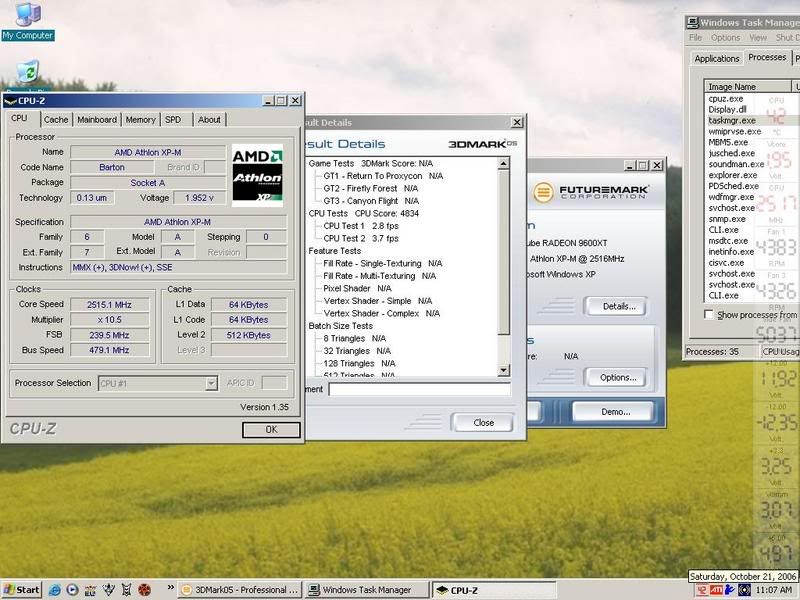Select 'Game Tests 3DMark Score: N/A' row

tap(370, 163)
